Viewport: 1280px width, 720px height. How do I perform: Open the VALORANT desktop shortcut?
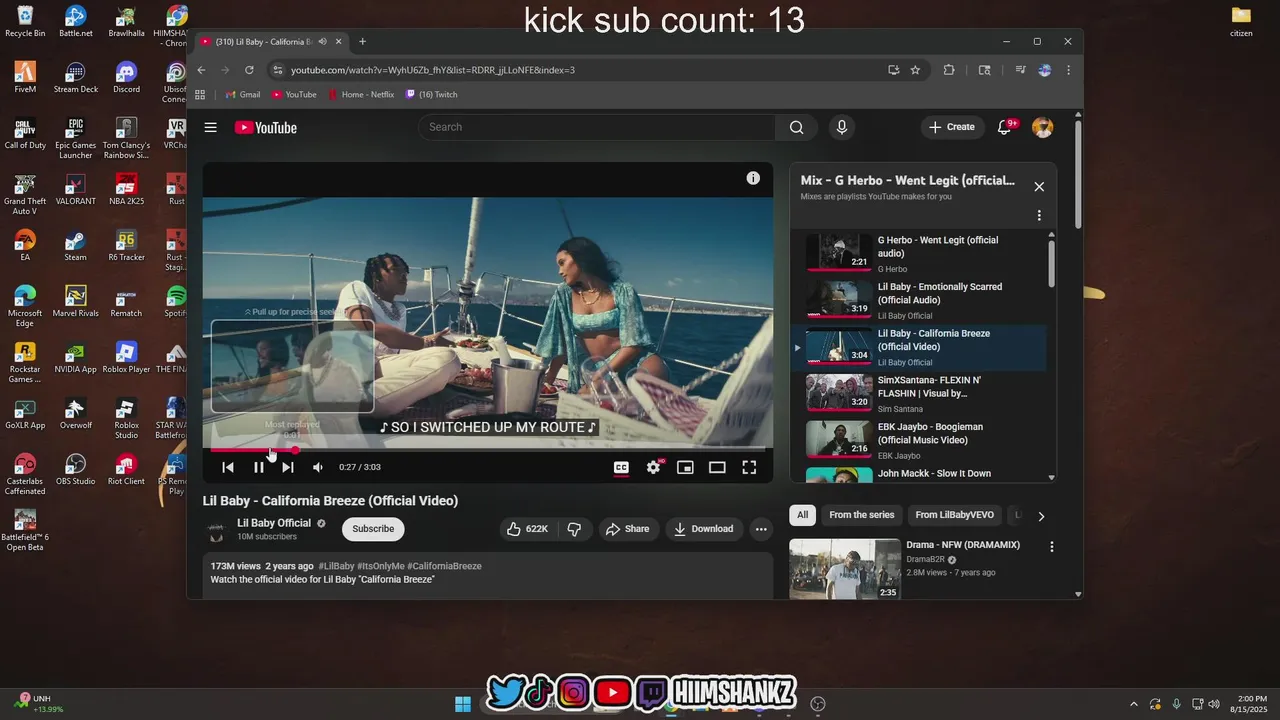pyautogui.click(x=75, y=190)
